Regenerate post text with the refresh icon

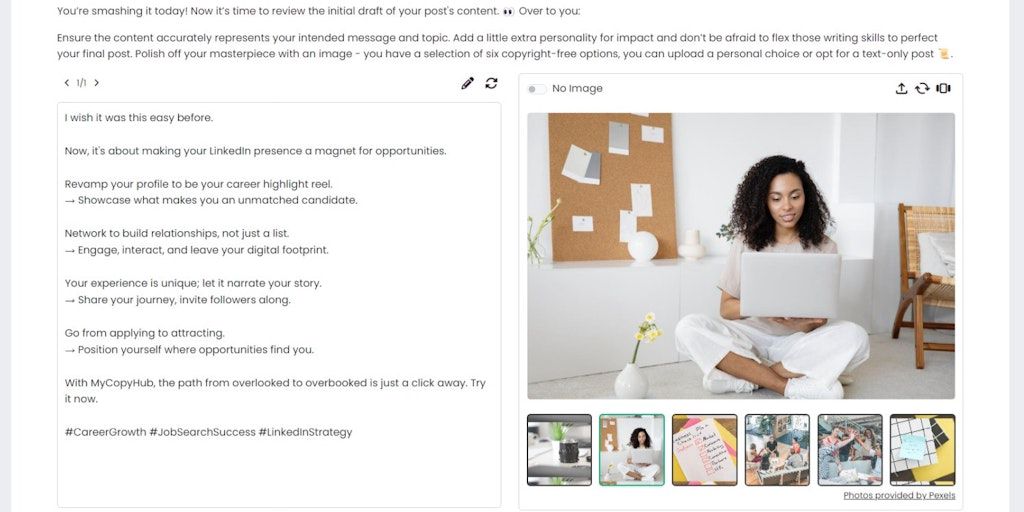[x=491, y=83]
